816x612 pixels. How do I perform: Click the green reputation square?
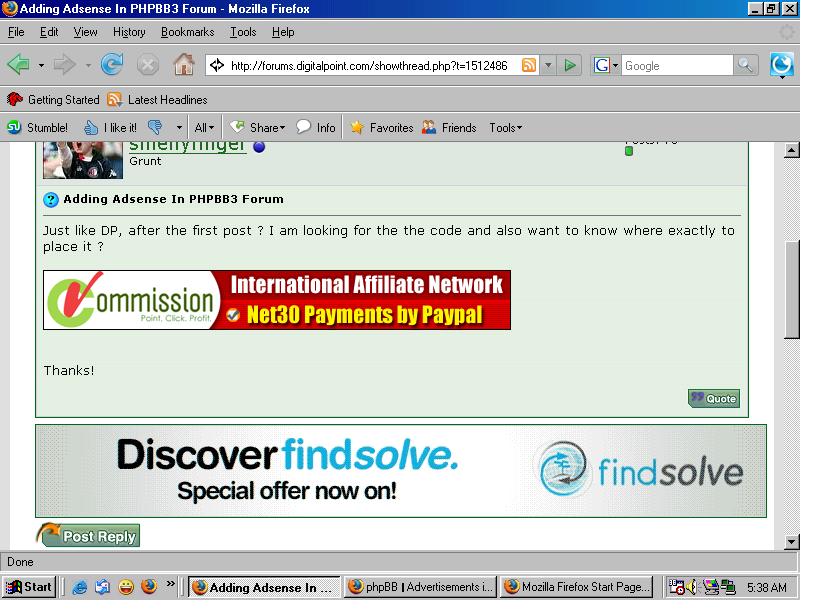[x=629, y=151]
